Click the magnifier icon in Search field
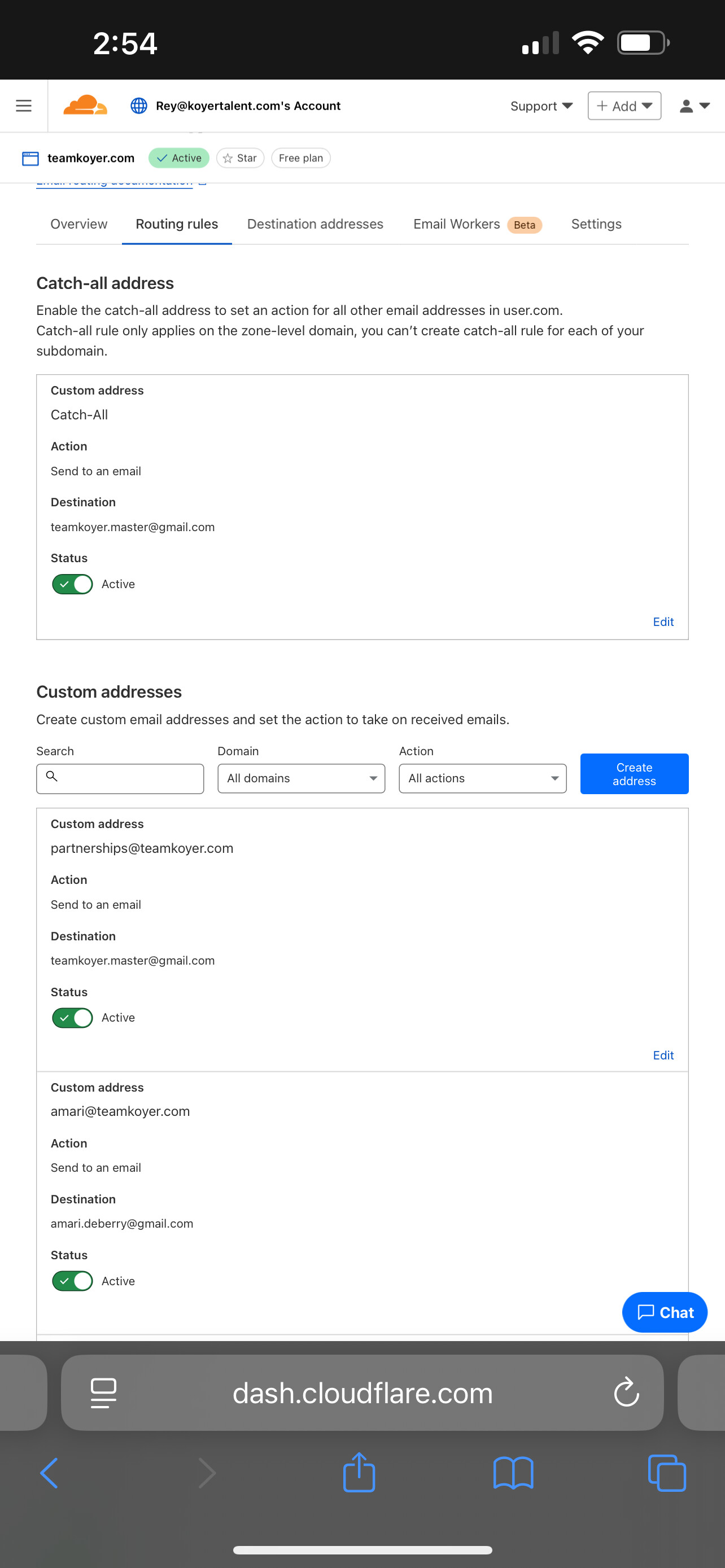 pyautogui.click(x=53, y=776)
